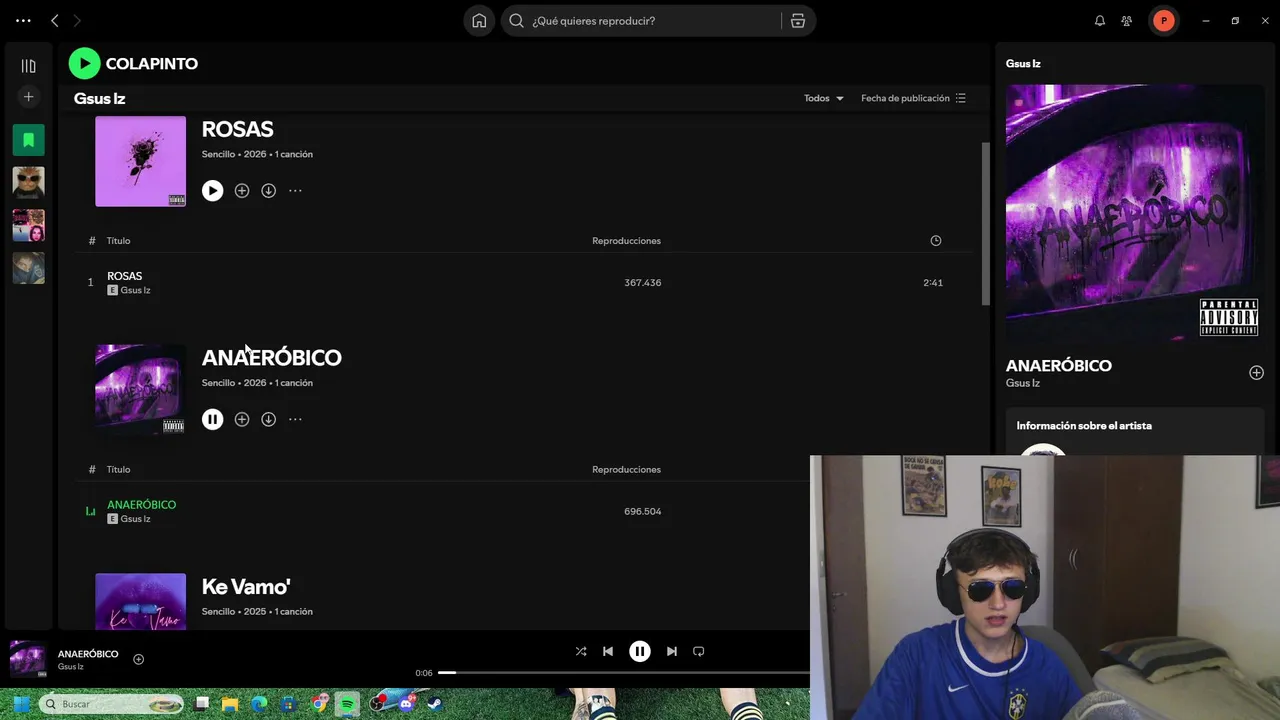The height and width of the screenshot is (720, 1280).
Task: Open more options for ANAERÓBICO
Action: [x=295, y=419]
